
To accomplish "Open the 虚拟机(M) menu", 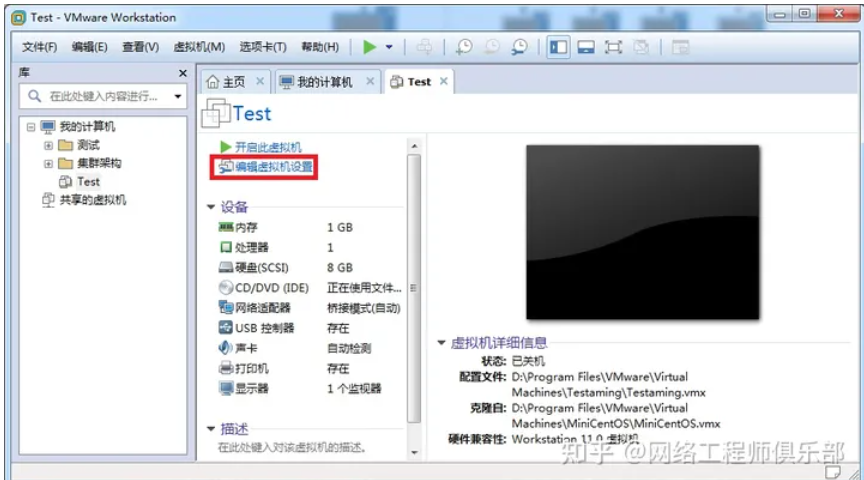I will [x=199, y=47].
